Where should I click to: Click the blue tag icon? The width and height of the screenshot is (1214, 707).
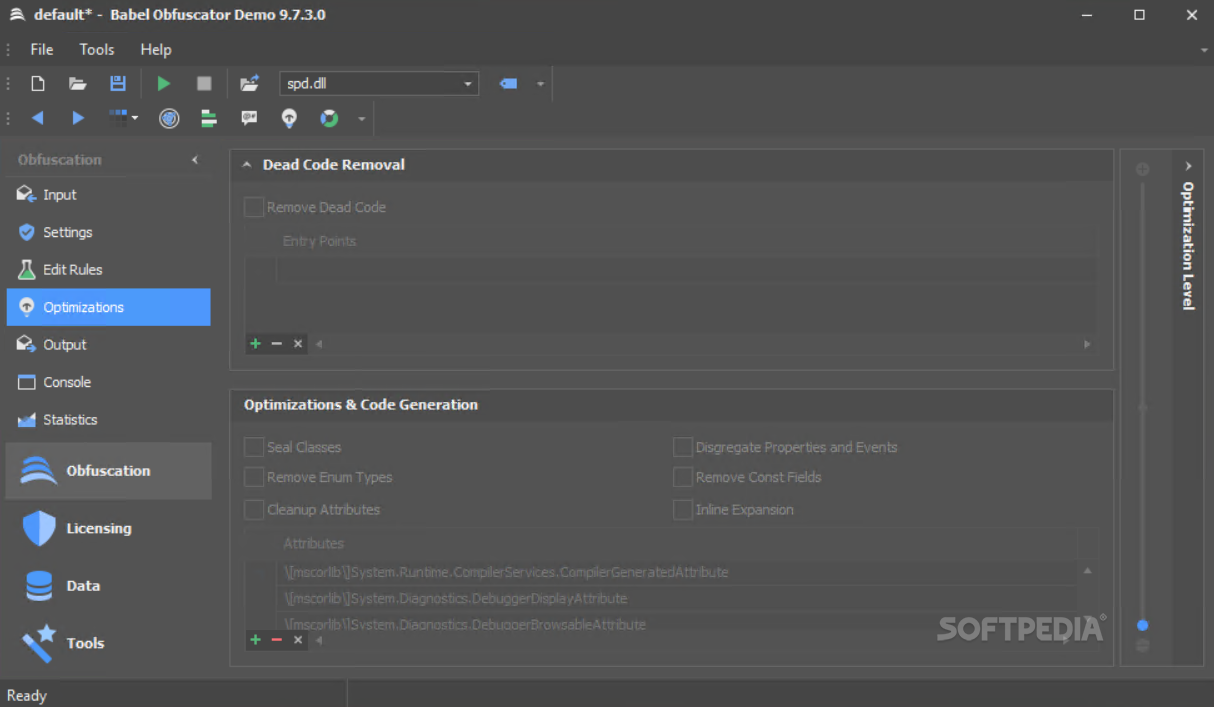pos(508,84)
